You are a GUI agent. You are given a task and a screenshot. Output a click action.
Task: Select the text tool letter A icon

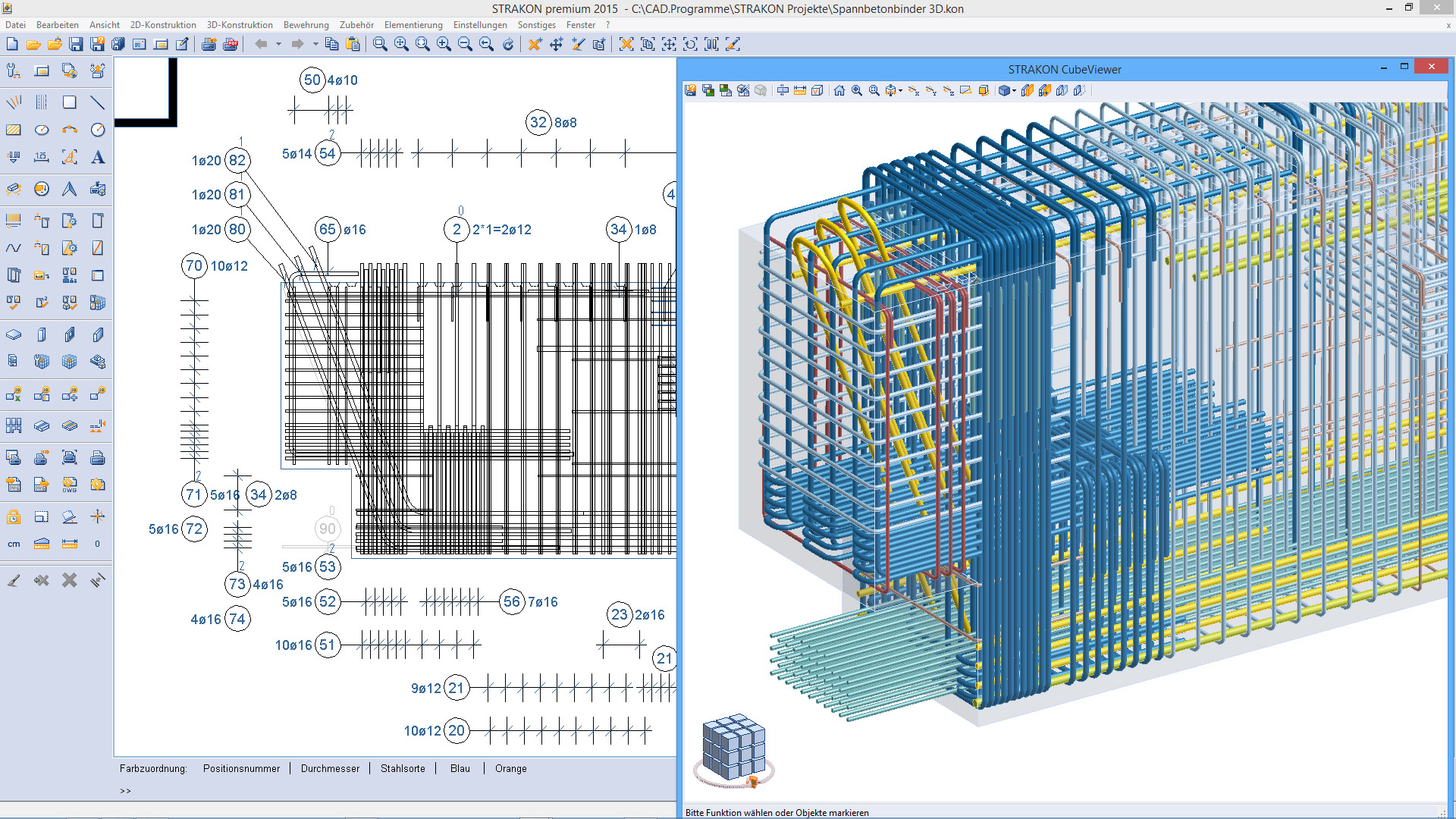coord(97,157)
